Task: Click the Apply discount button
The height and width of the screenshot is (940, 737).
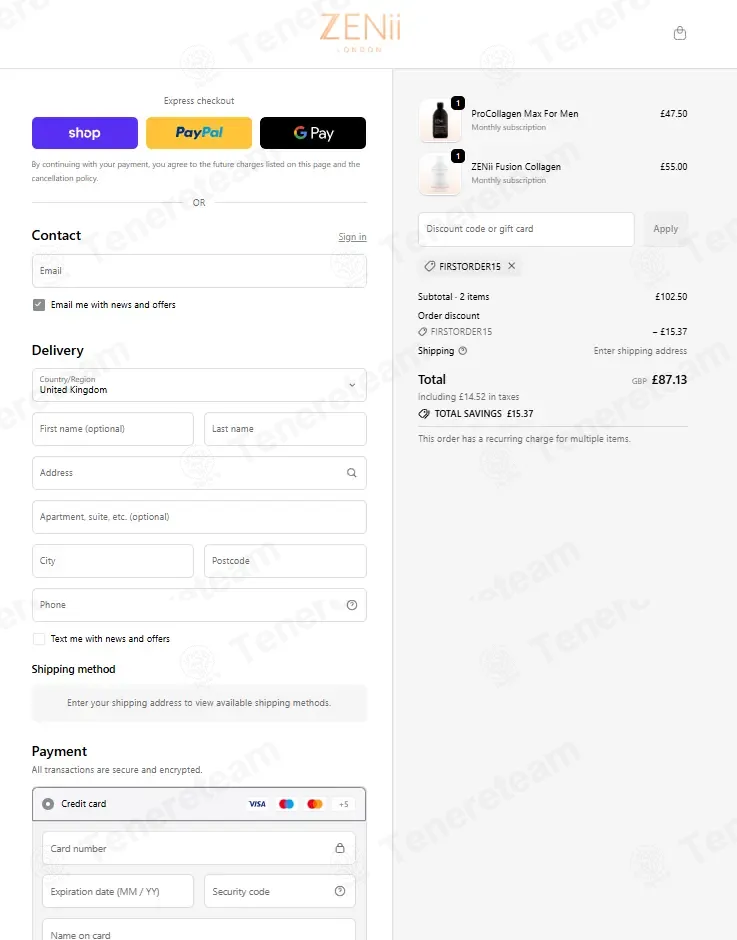Action: (x=665, y=229)
